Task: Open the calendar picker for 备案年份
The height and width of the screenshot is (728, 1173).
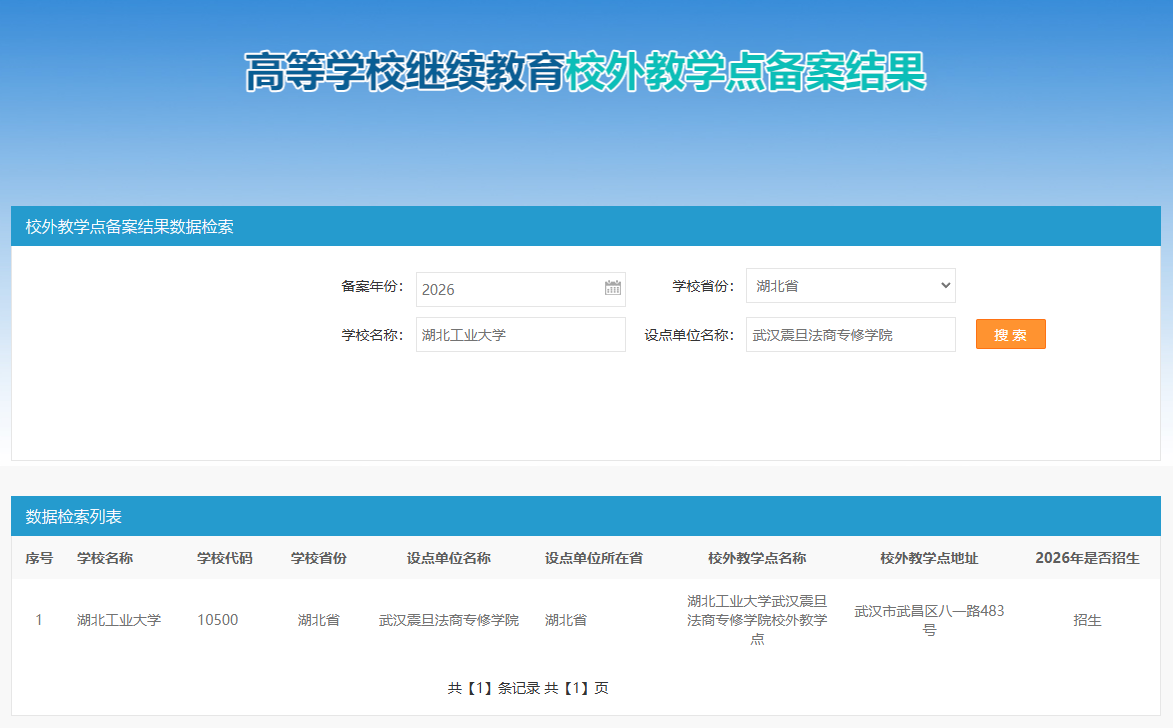Action: pos(613,288)
